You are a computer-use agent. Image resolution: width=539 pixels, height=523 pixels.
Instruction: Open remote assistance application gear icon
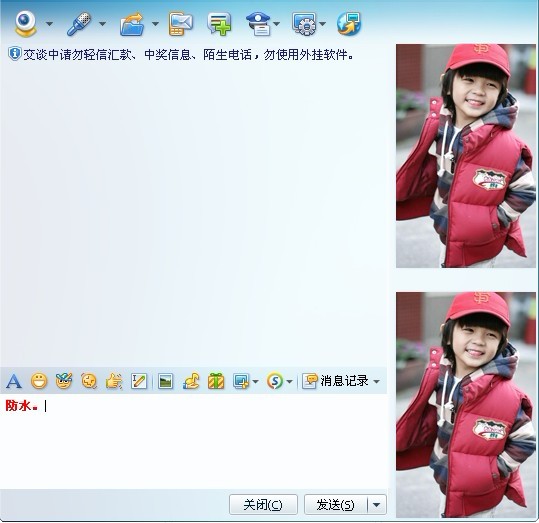[x=304, y=24]
